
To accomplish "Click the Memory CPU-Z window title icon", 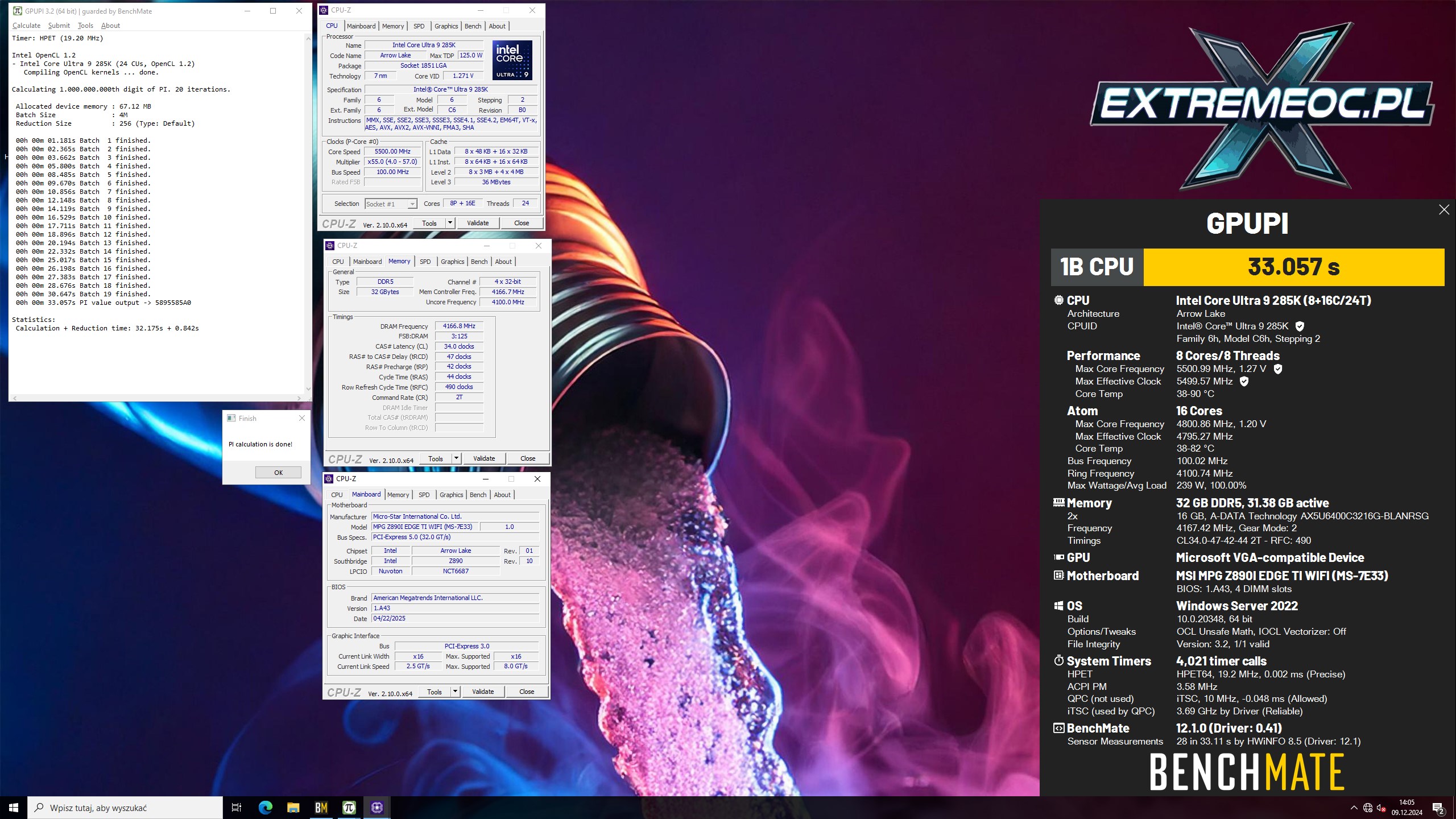I will click(330, 246).
